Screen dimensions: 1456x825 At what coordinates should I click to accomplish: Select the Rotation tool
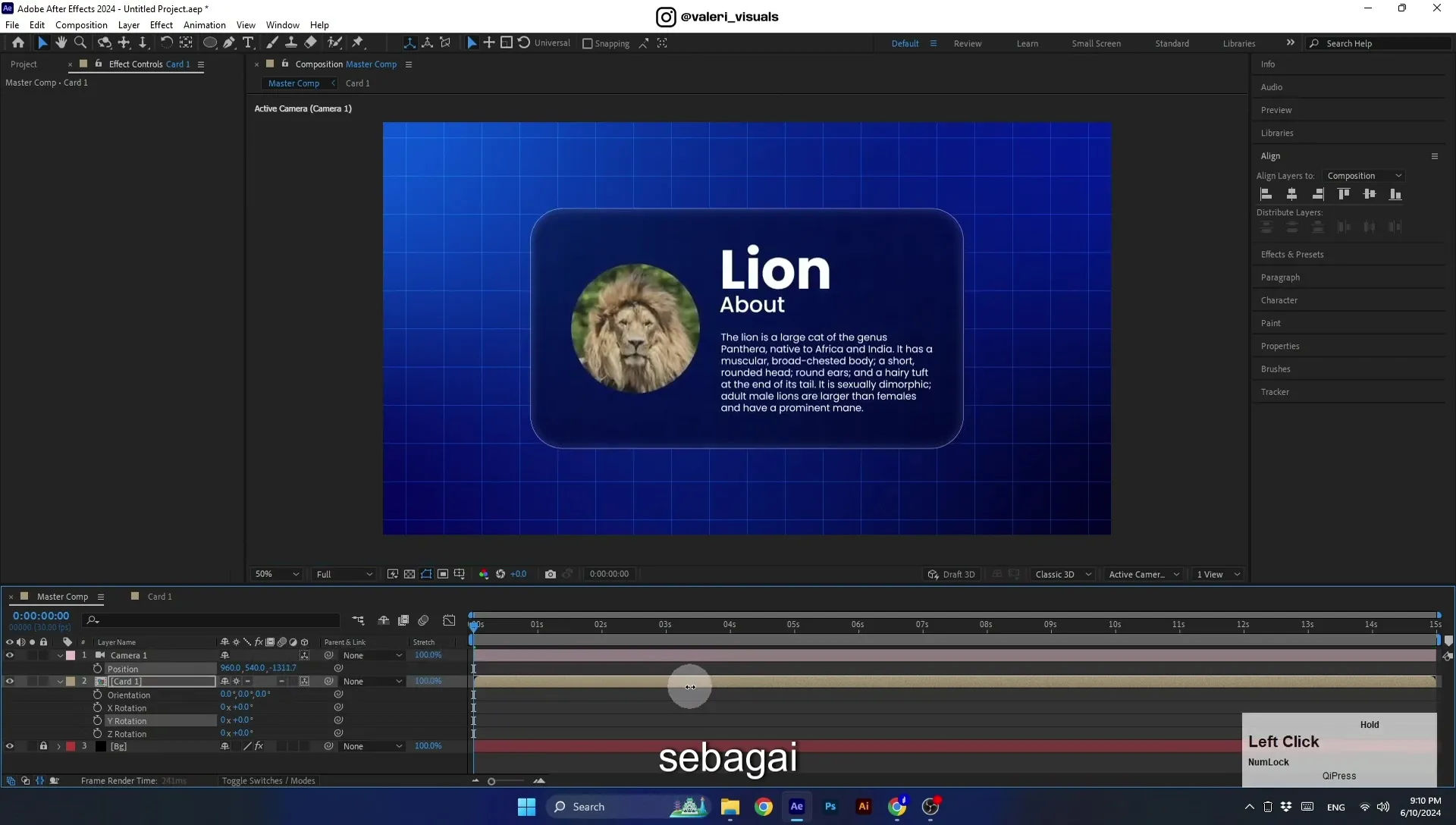click(x=166, y=43)
